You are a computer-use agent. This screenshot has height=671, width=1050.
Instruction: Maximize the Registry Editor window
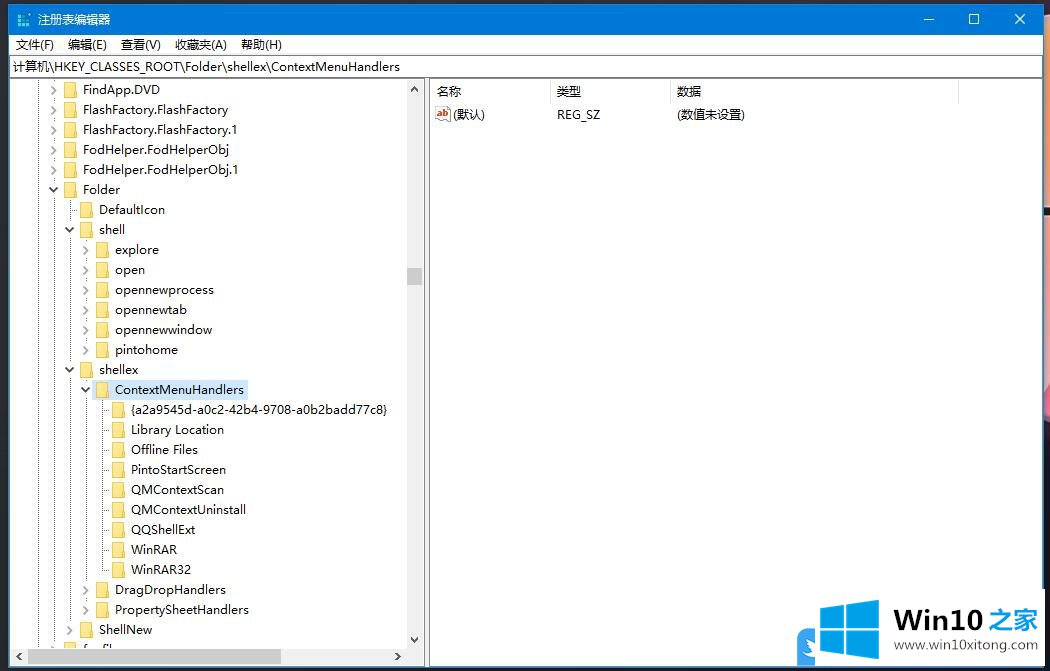(974, 19)
